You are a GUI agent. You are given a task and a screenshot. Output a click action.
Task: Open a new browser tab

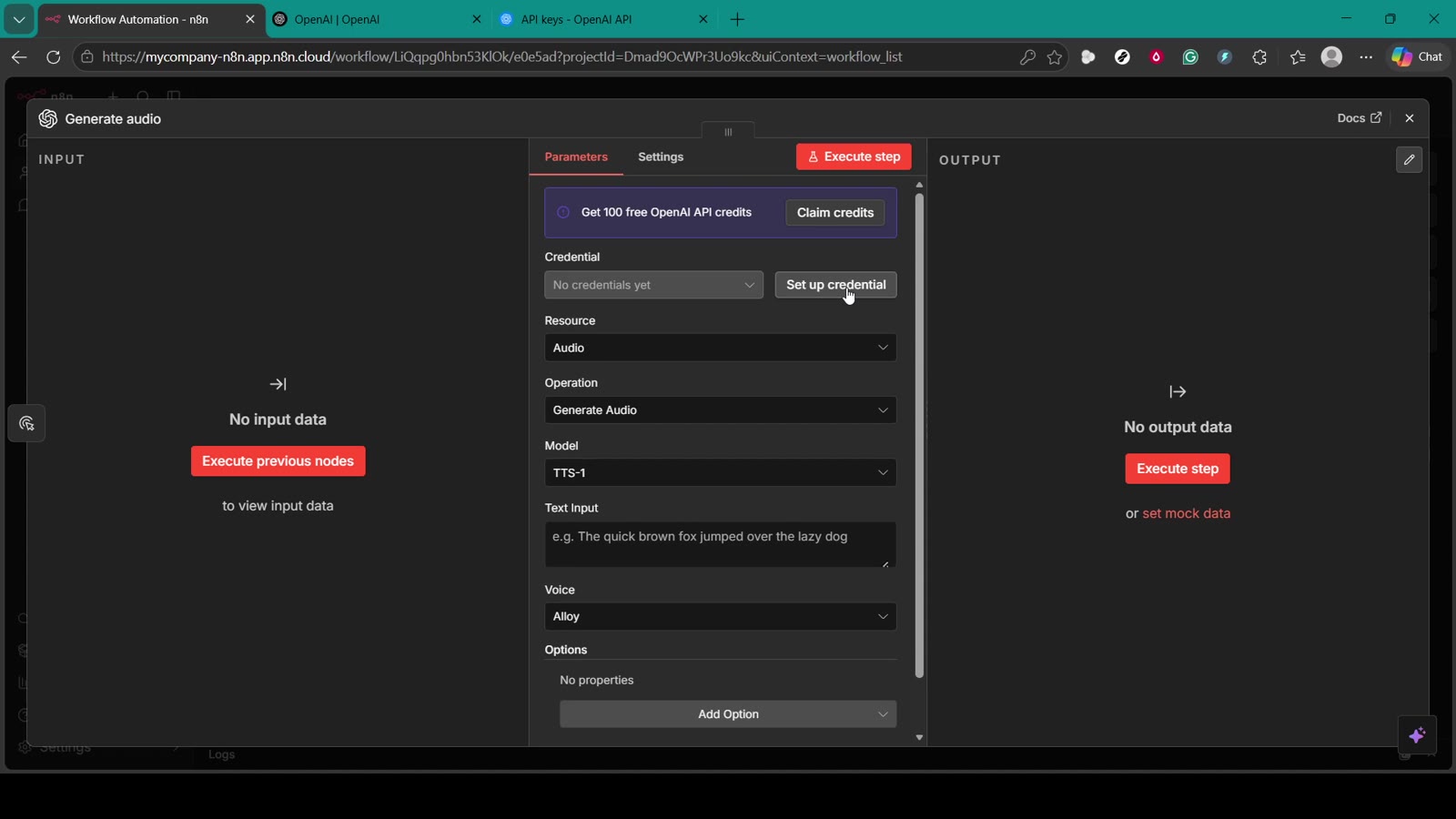pyautogui.click(x=738, y=19)
